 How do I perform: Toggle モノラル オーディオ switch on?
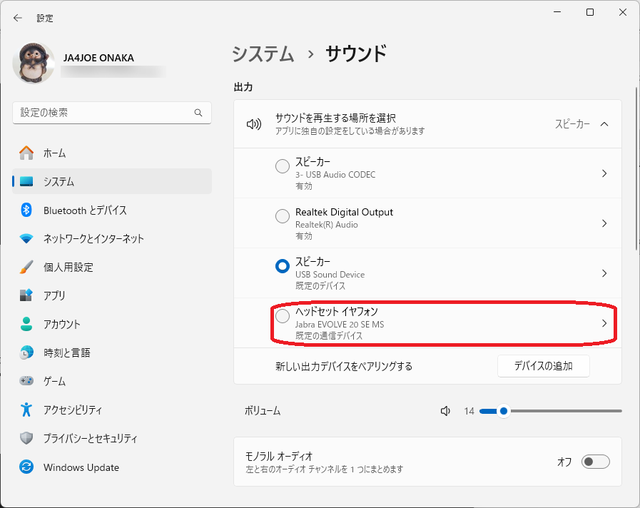pyautogui.click(x=596, y=462)
